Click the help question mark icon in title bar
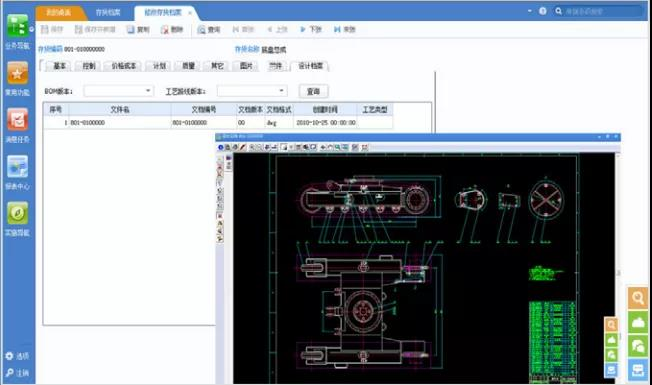 [x=543, y=11]
